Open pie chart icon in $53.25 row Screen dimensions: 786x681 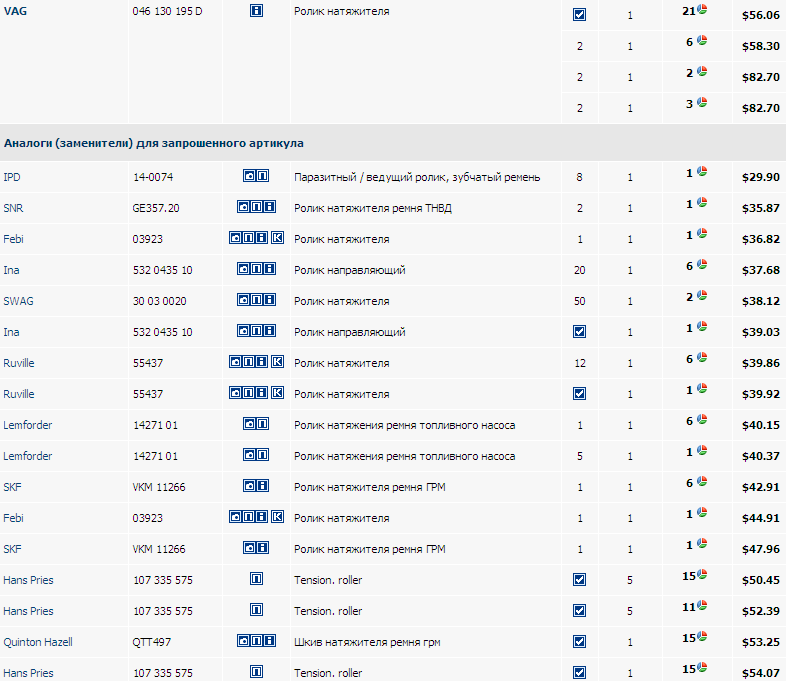pyautogui.click(x=702, y=636)
